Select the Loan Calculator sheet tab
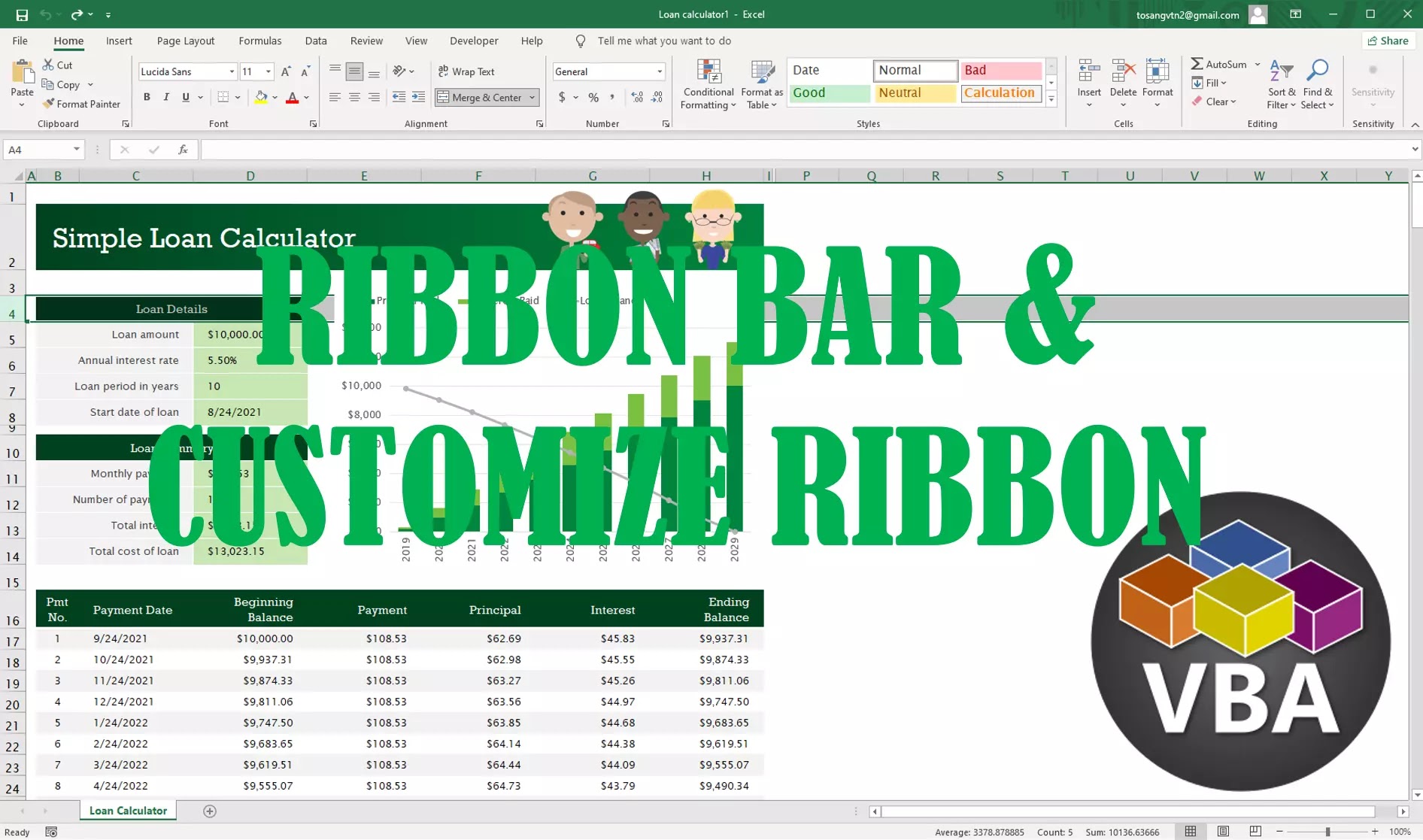1423x840 pixels. pyautogui.click(x=127, y=810)
